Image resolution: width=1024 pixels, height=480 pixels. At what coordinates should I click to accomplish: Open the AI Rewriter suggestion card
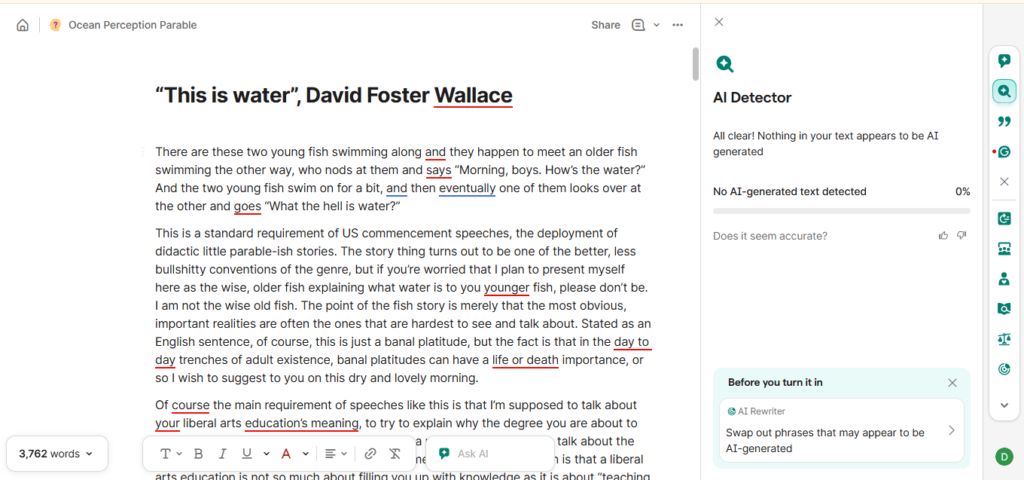pos(841,430)
